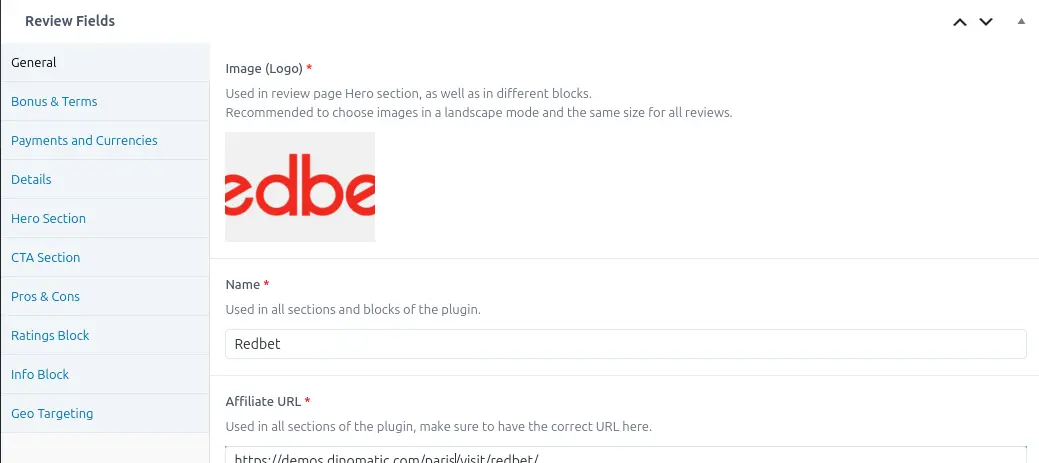This screenshot has height=463, width=1039.
Task: Open the Hero Section tab
Action: pyautogui.click(x=48, y=218)
